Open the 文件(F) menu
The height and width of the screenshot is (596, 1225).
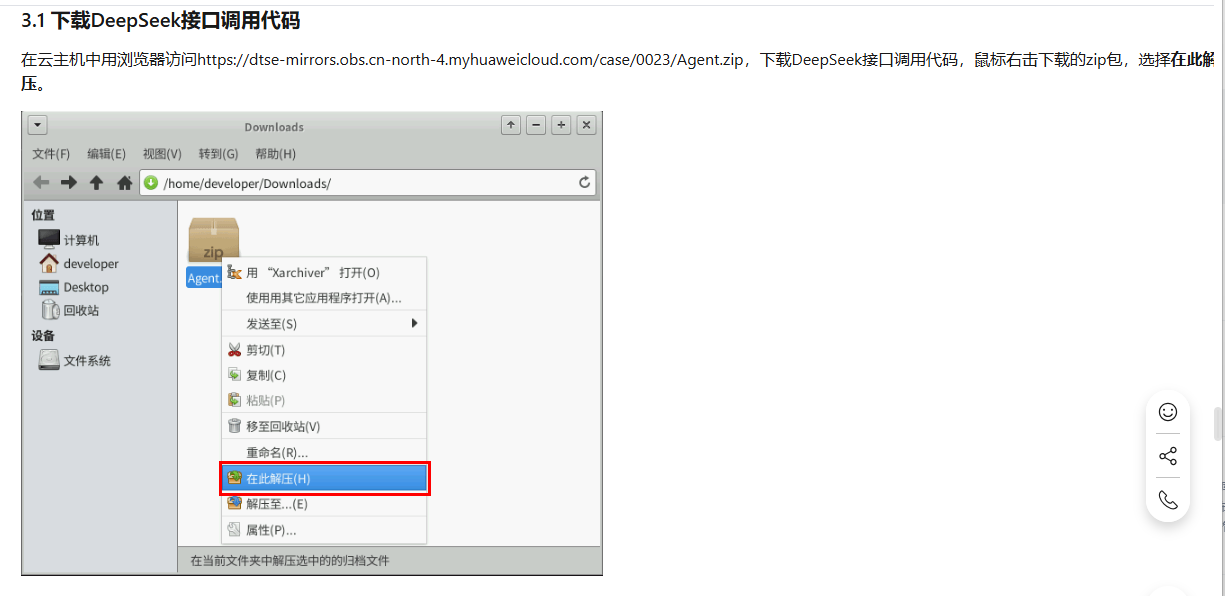tap(51, 154)
